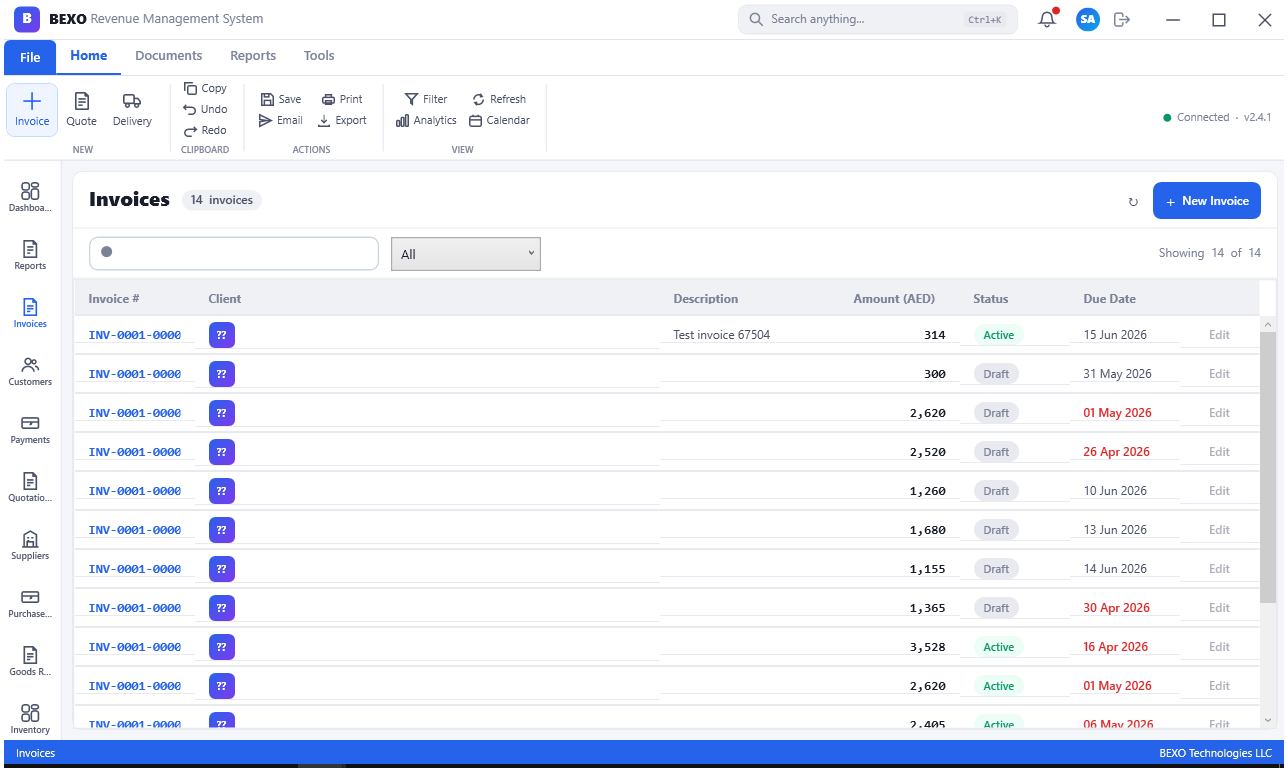Open invoice number with amount 314
This screenshot has width=1288, height=768.
(x=135, y=335)
